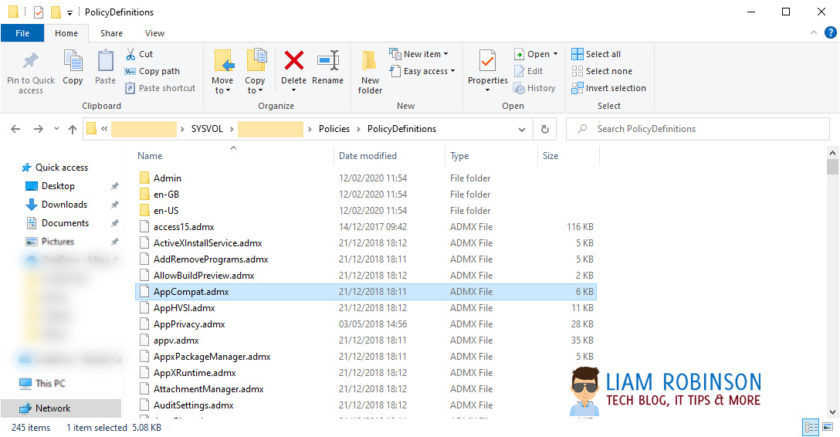Click the Delete red X icon
Viewport: 840px width, 437px height.
[294, 61]
